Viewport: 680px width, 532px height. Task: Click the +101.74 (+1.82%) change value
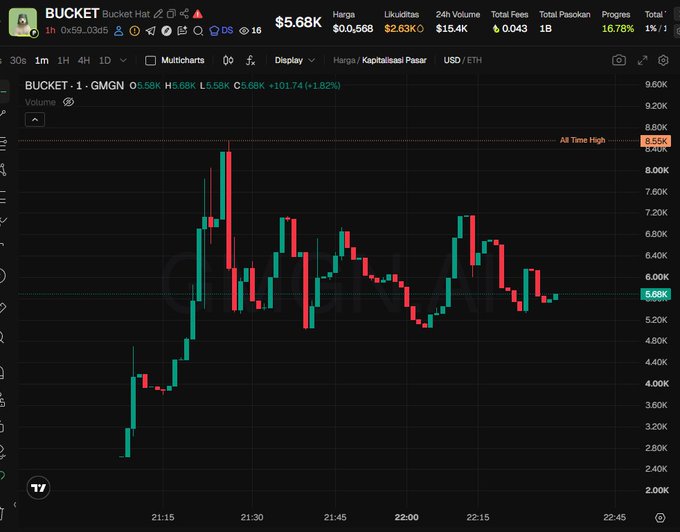[x=304, y=85]
